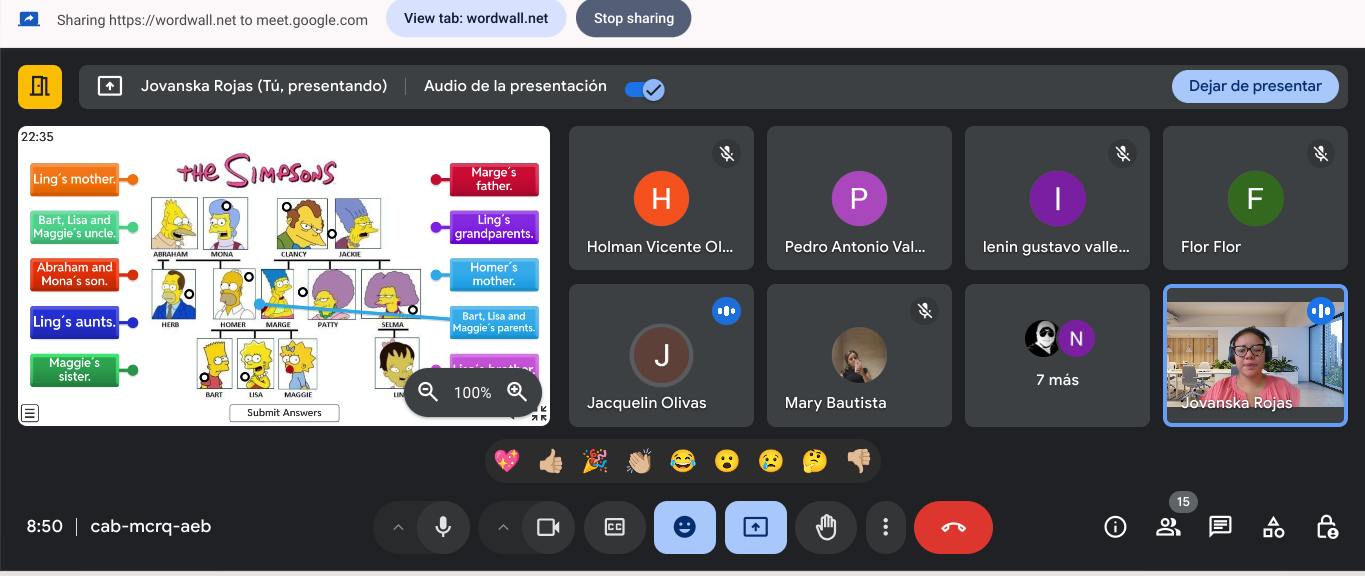Click Dejar de presentar button
The image size is (1365, 576).
click(1254, 86)
